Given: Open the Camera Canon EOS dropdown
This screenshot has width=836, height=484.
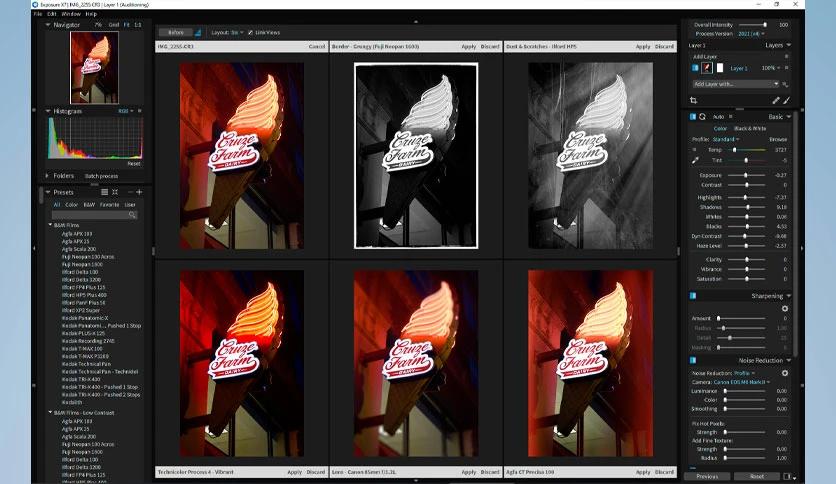Looking at the screenshot, I should coord(742,382).
